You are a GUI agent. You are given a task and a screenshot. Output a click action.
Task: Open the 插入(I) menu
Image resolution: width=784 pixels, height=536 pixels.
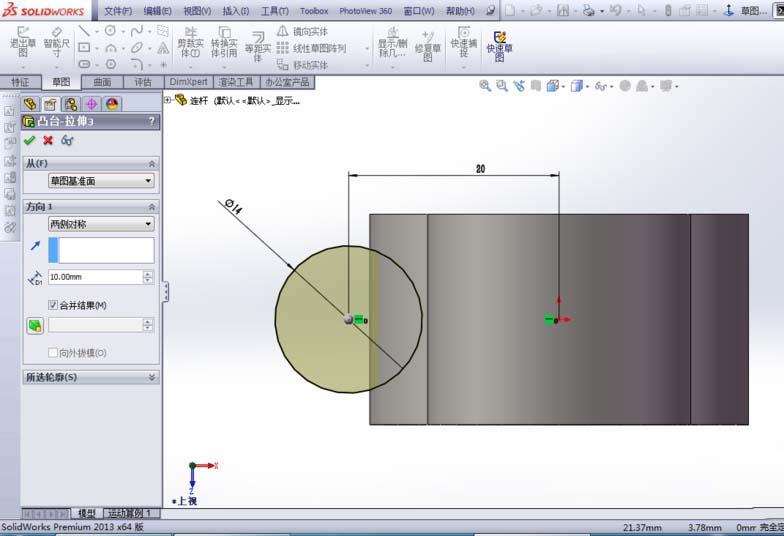236,11
